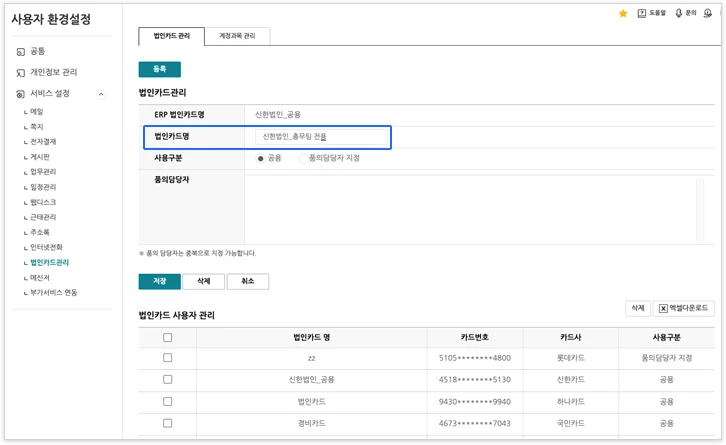
Task: Select the 품의담당자 지정 radio option
Action: coord(303,158)
